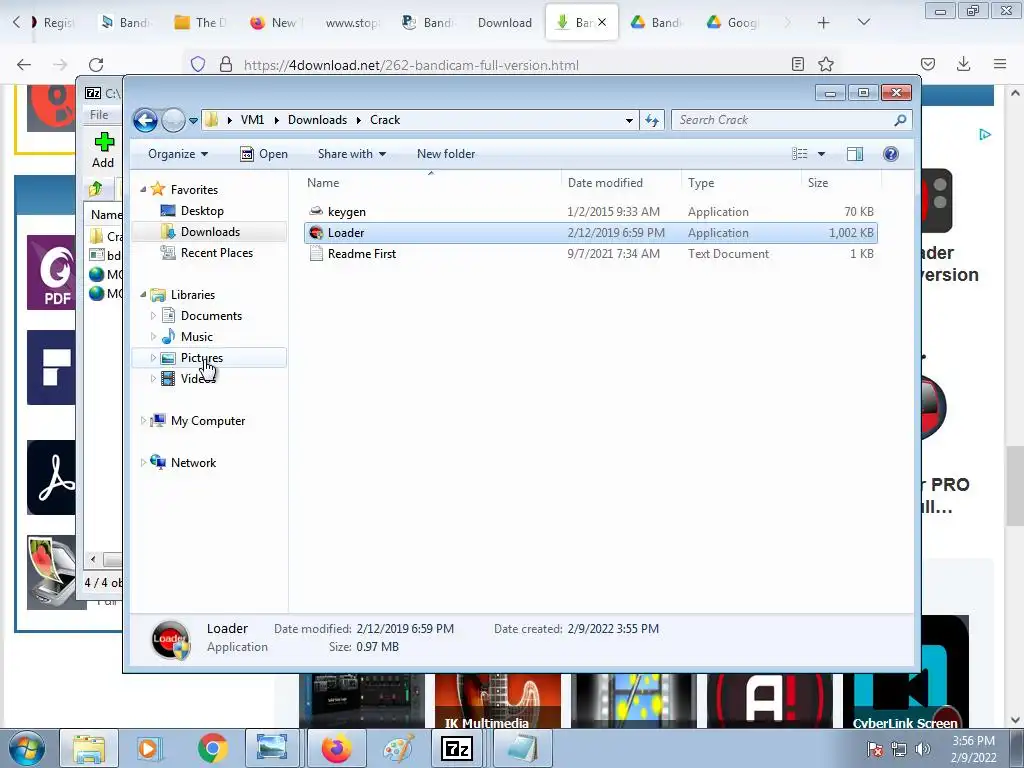Click Explorer forward navigation button
Image resolution: width=1024 pixels, height=768 pixels.
[173, 120]
